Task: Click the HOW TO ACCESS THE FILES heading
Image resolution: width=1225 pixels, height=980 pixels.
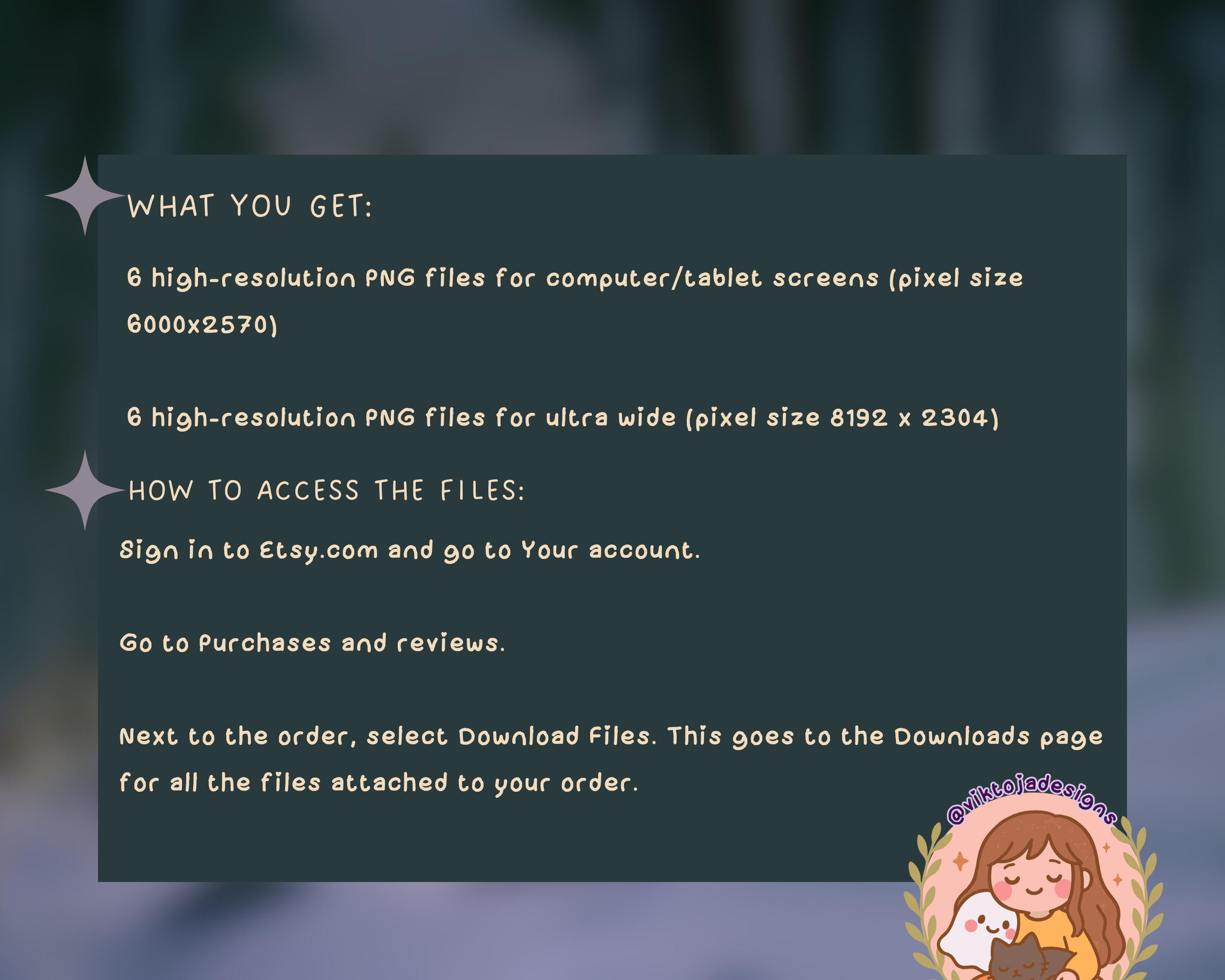Action: pos(327,491)
